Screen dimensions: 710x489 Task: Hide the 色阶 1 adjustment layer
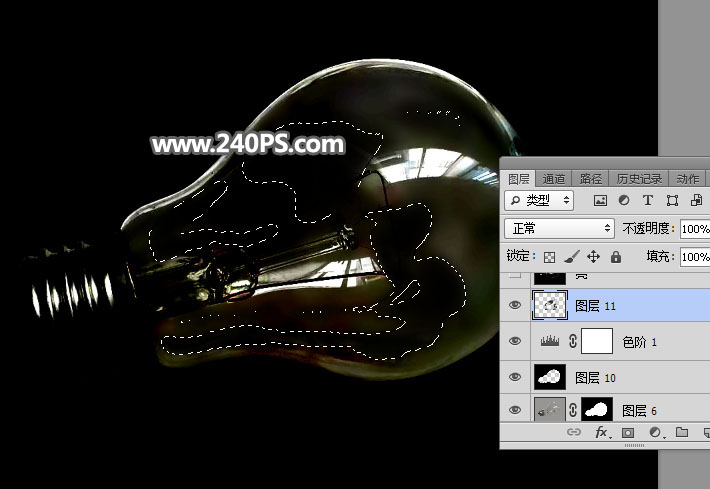[516, 342]
